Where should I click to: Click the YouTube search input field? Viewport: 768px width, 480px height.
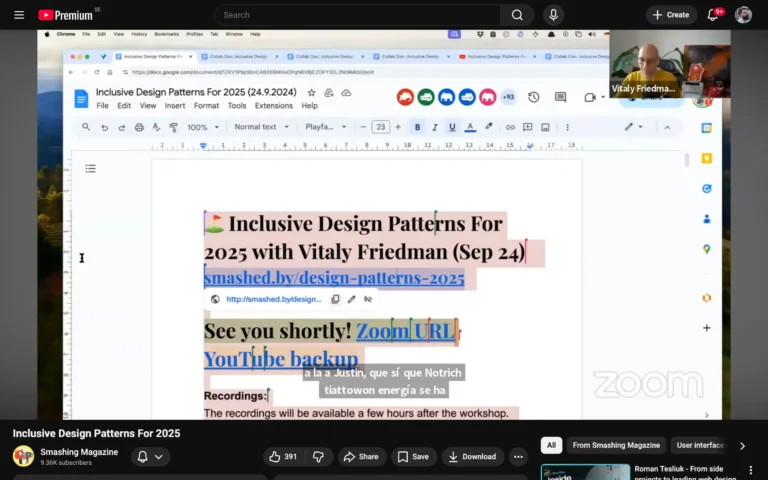pyautogui.click(x=358, y=15)
